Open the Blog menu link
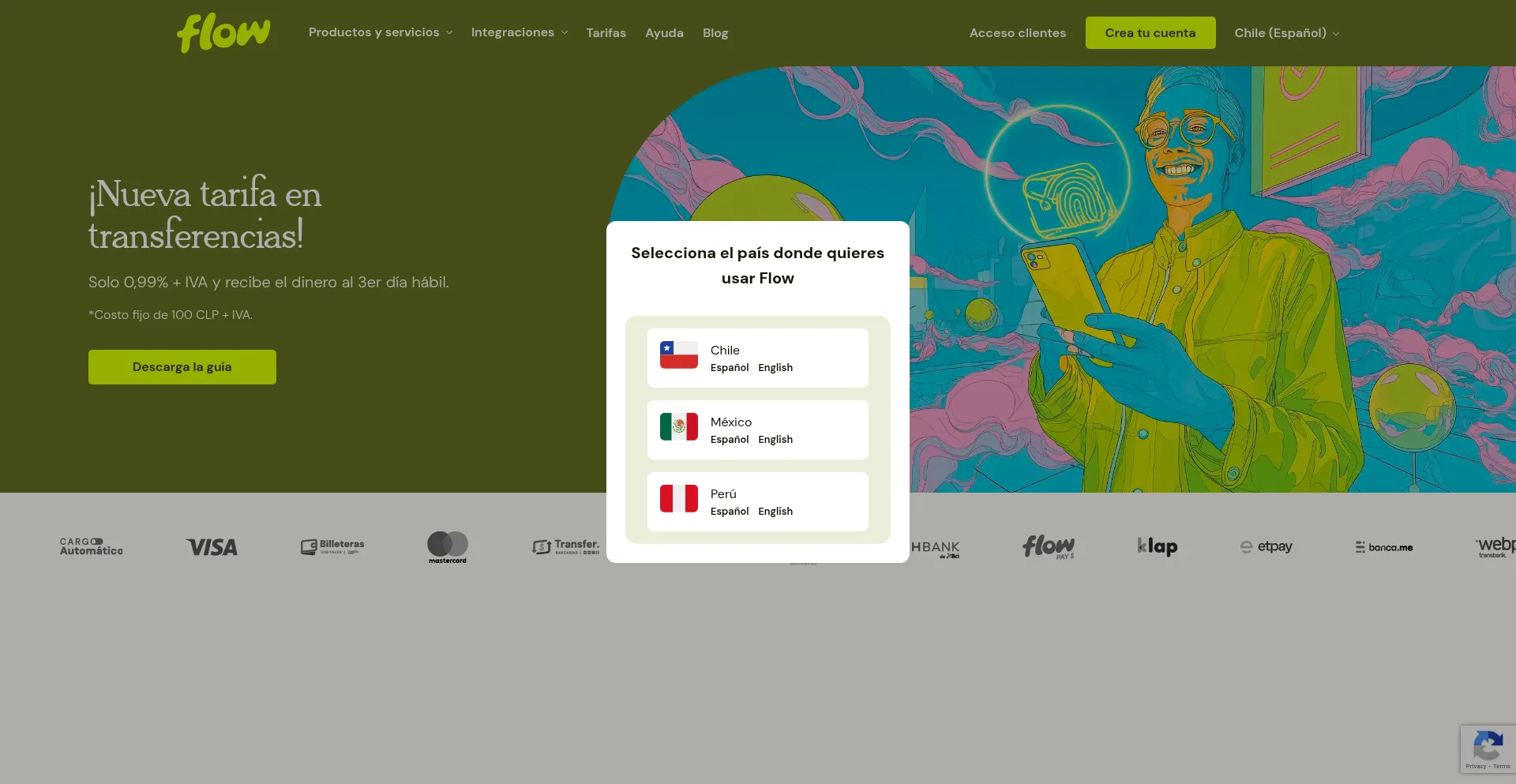 click(x=715, y=33)
